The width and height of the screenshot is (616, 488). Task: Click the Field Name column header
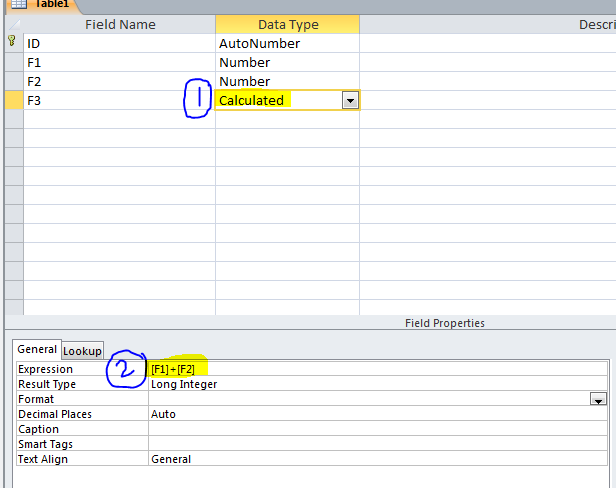click(119, 24)
